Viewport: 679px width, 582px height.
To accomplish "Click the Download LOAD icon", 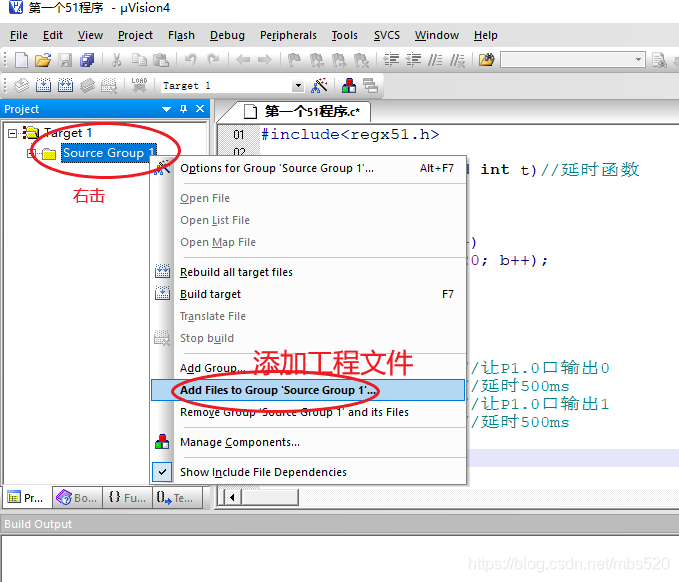I will click(139, 85).
